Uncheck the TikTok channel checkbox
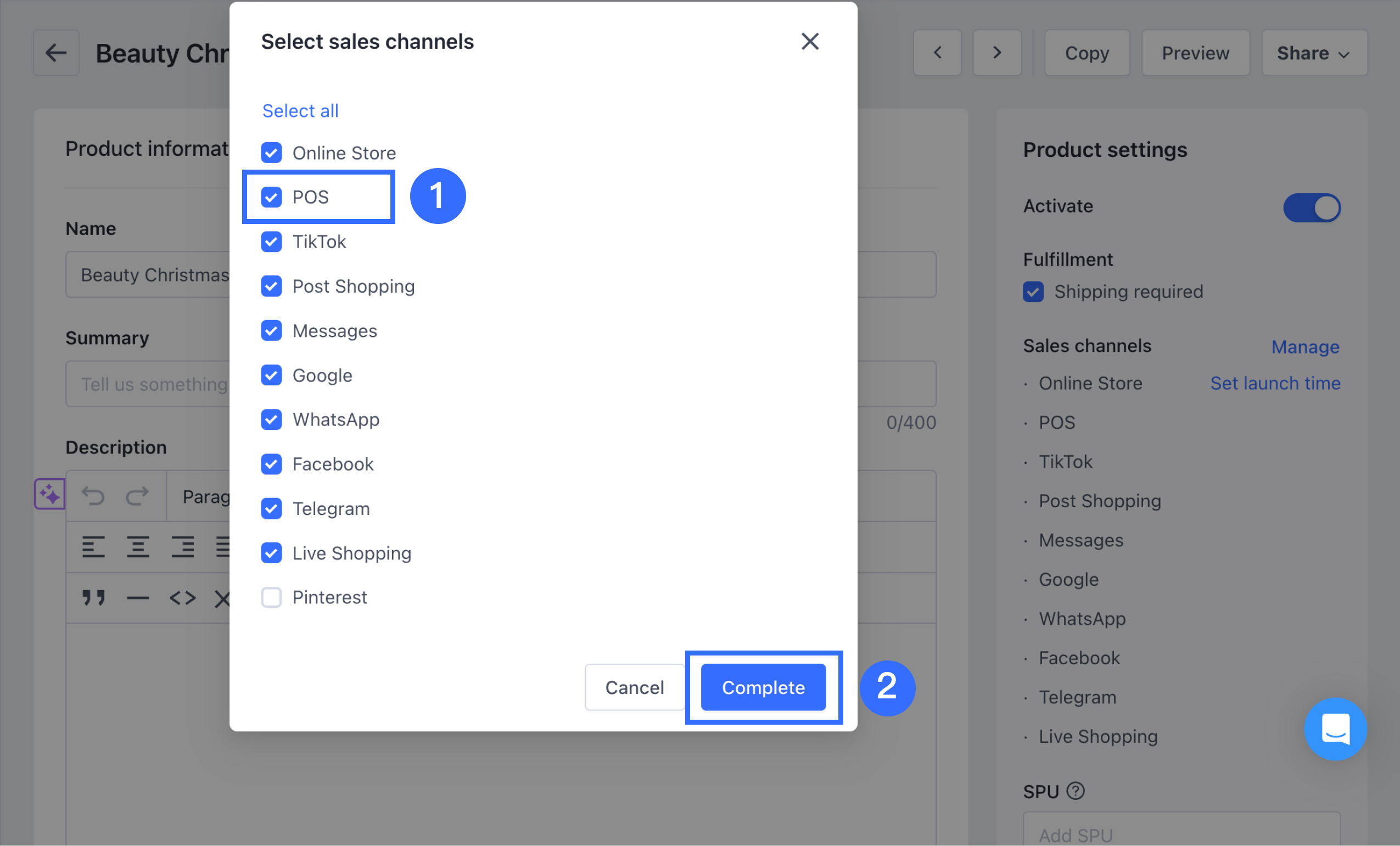 tap(272, 242)
